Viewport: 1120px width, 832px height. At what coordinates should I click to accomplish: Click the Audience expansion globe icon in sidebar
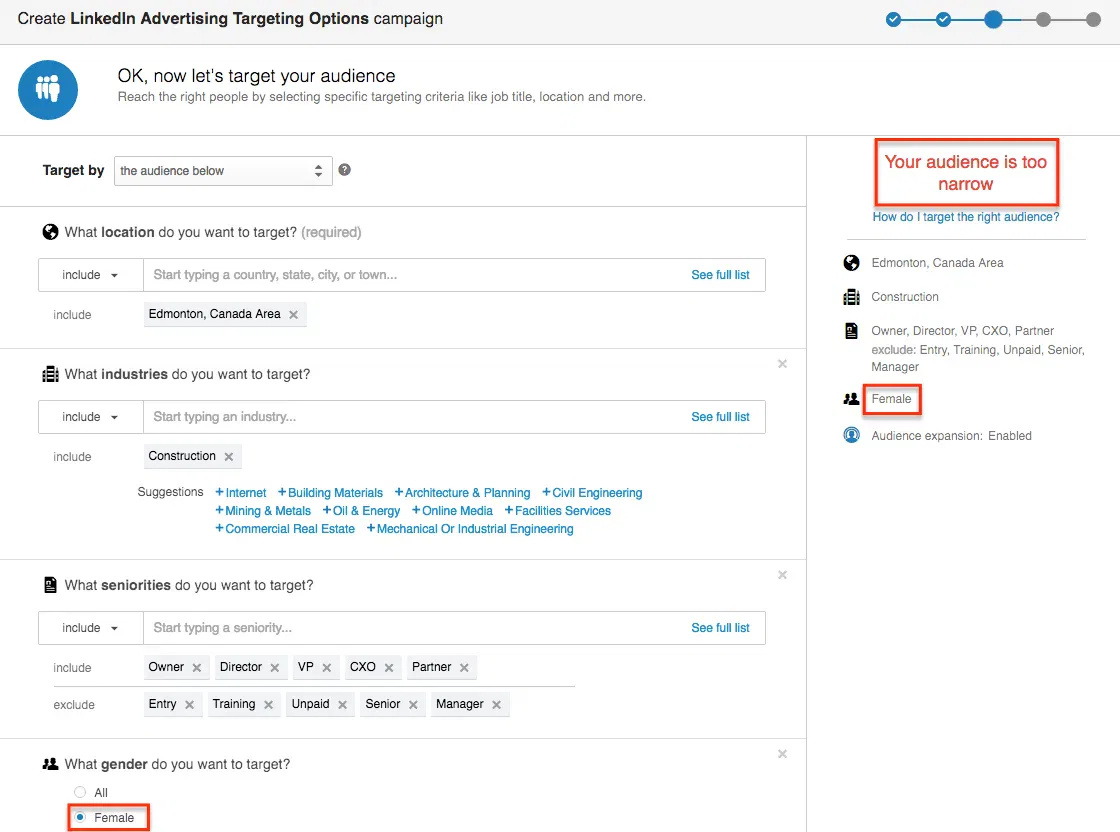(851, 435)
